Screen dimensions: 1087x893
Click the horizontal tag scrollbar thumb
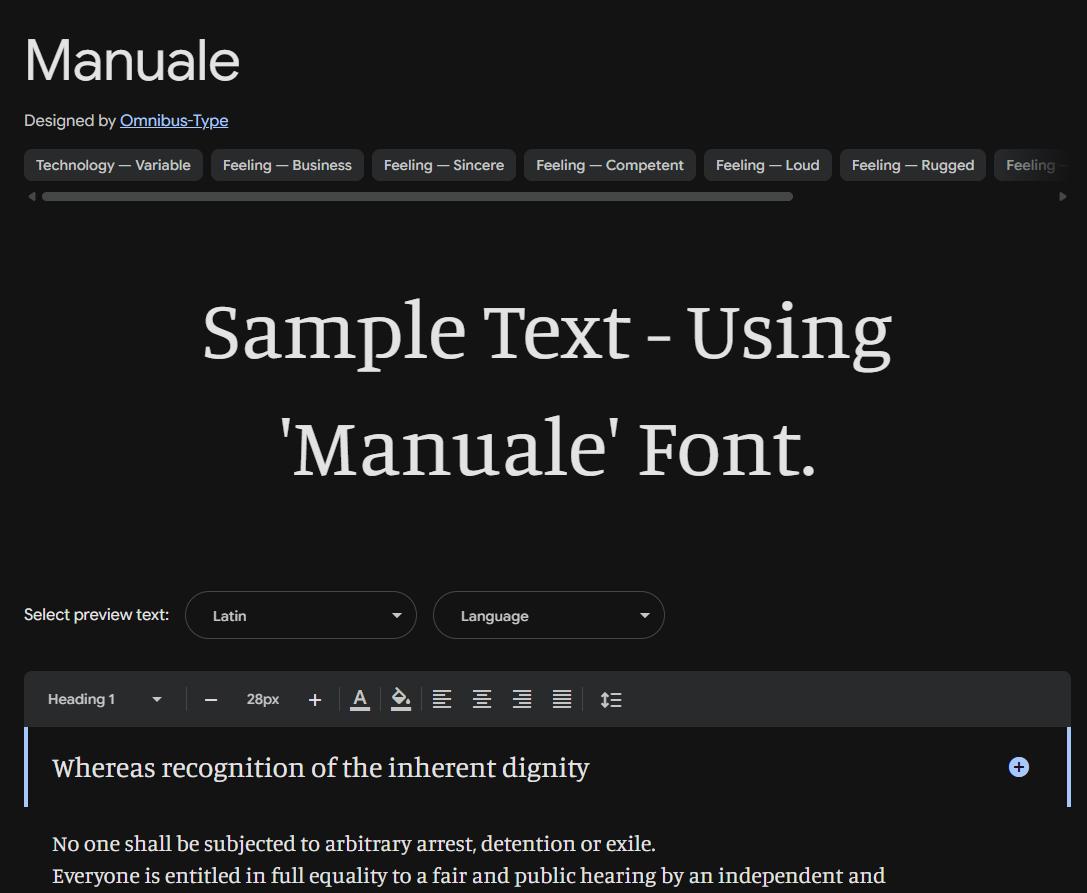417,197
